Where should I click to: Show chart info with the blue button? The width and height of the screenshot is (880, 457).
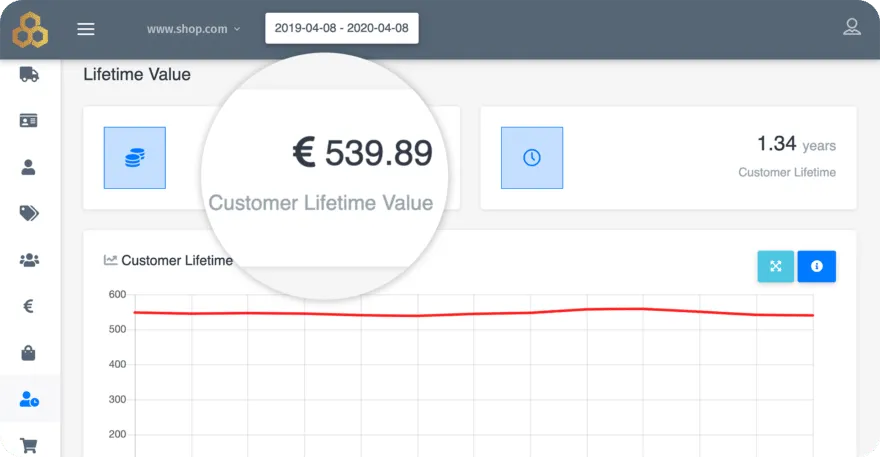pyautogui.click(x=817, y=266)
